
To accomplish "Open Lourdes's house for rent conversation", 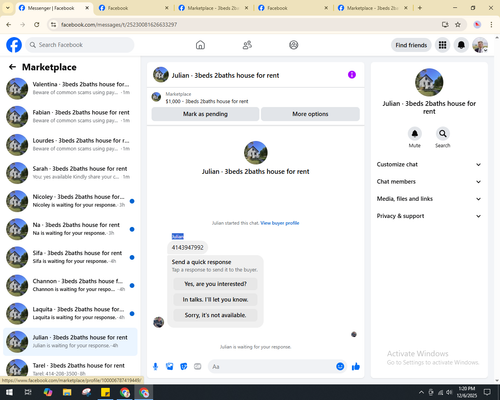I will (70, 145).
